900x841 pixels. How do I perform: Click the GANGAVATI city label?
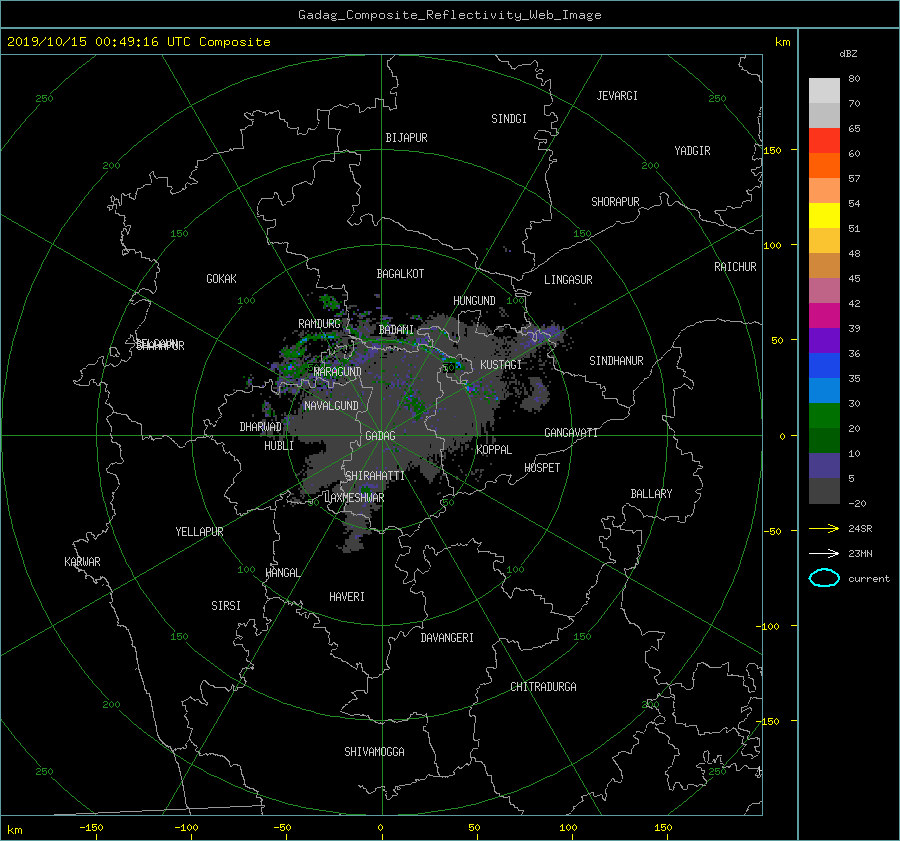point(571,433)
